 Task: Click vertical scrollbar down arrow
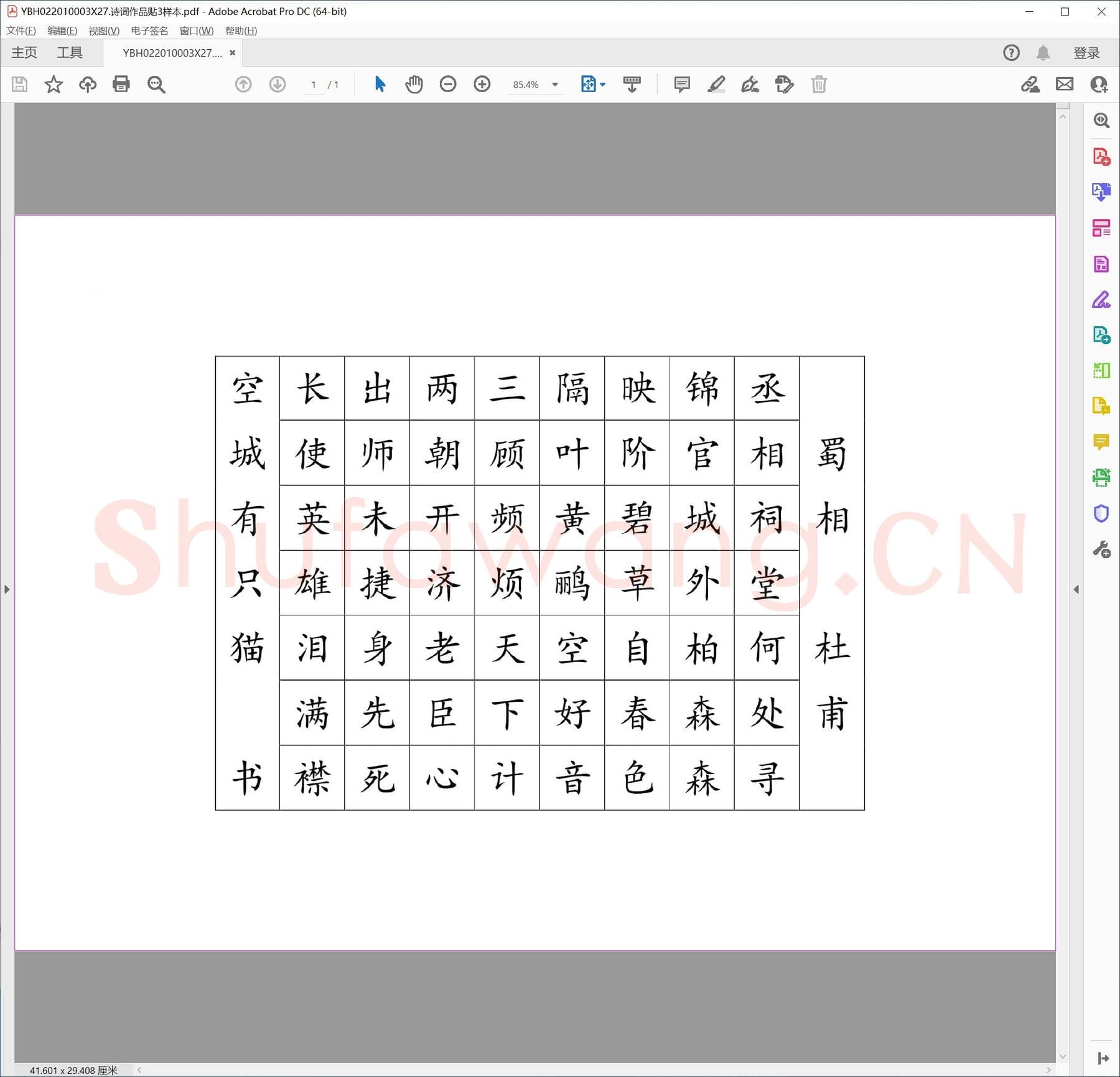coord(1063,1056)
